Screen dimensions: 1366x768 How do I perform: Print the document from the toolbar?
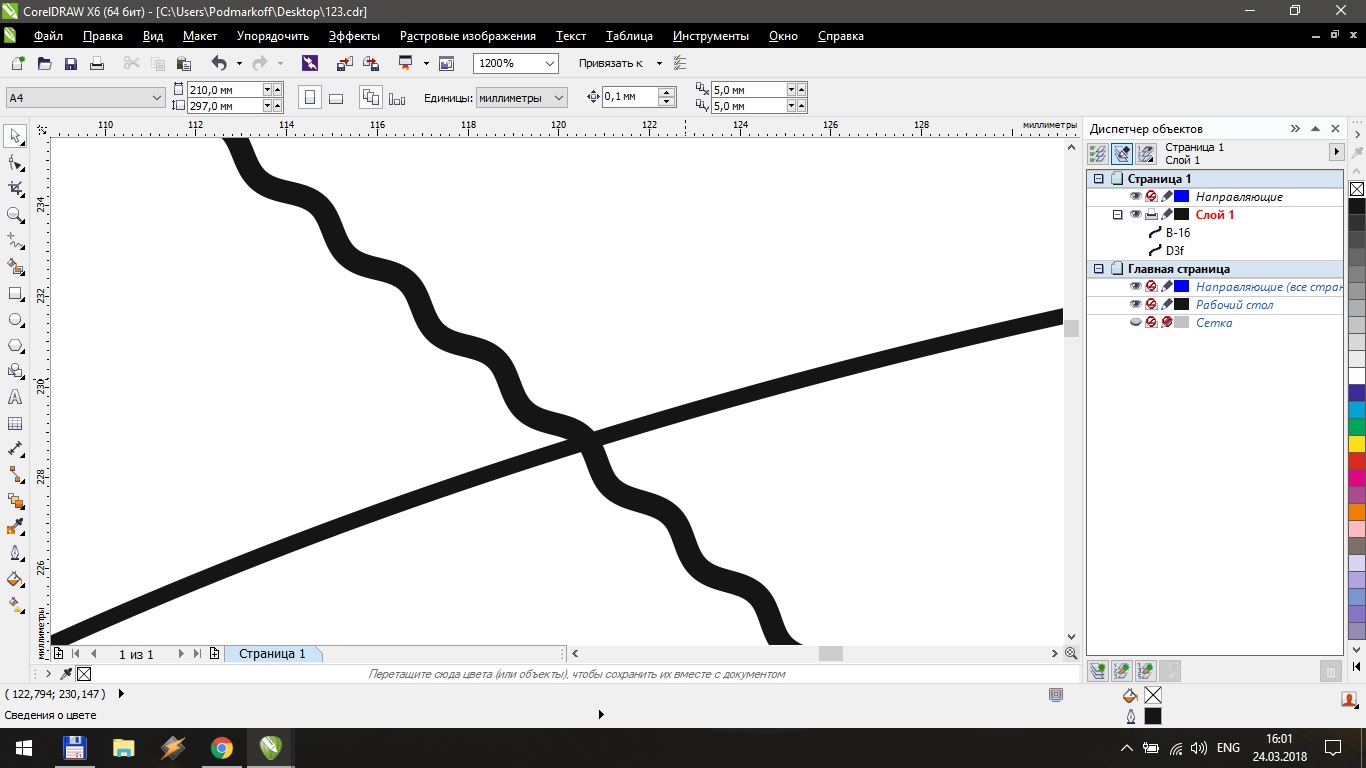[x=97, y=63]
